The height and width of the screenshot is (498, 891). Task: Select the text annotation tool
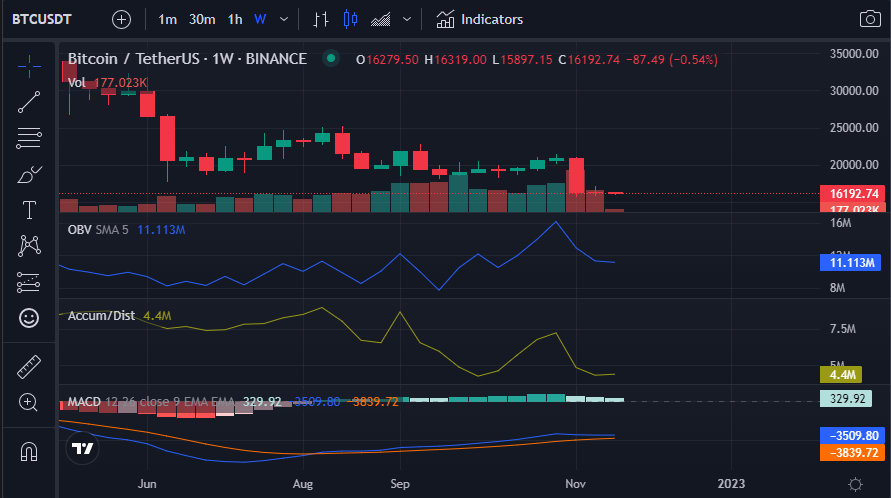click(x=29, y=210)
